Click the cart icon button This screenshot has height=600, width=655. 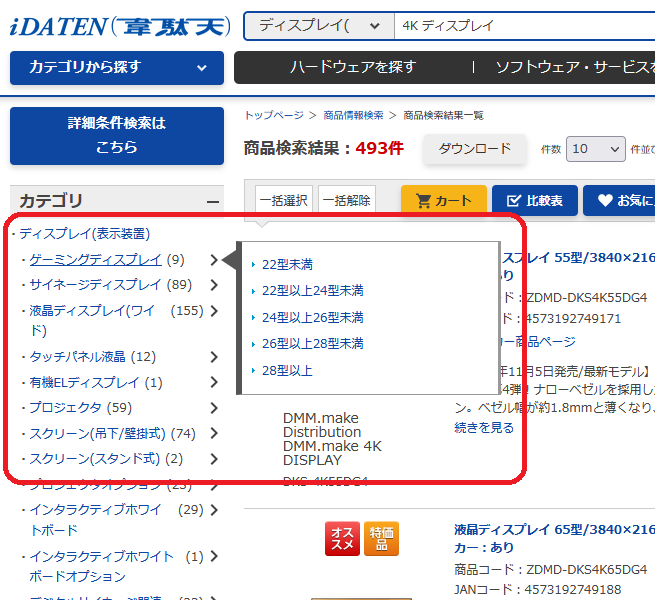[443, 200]
